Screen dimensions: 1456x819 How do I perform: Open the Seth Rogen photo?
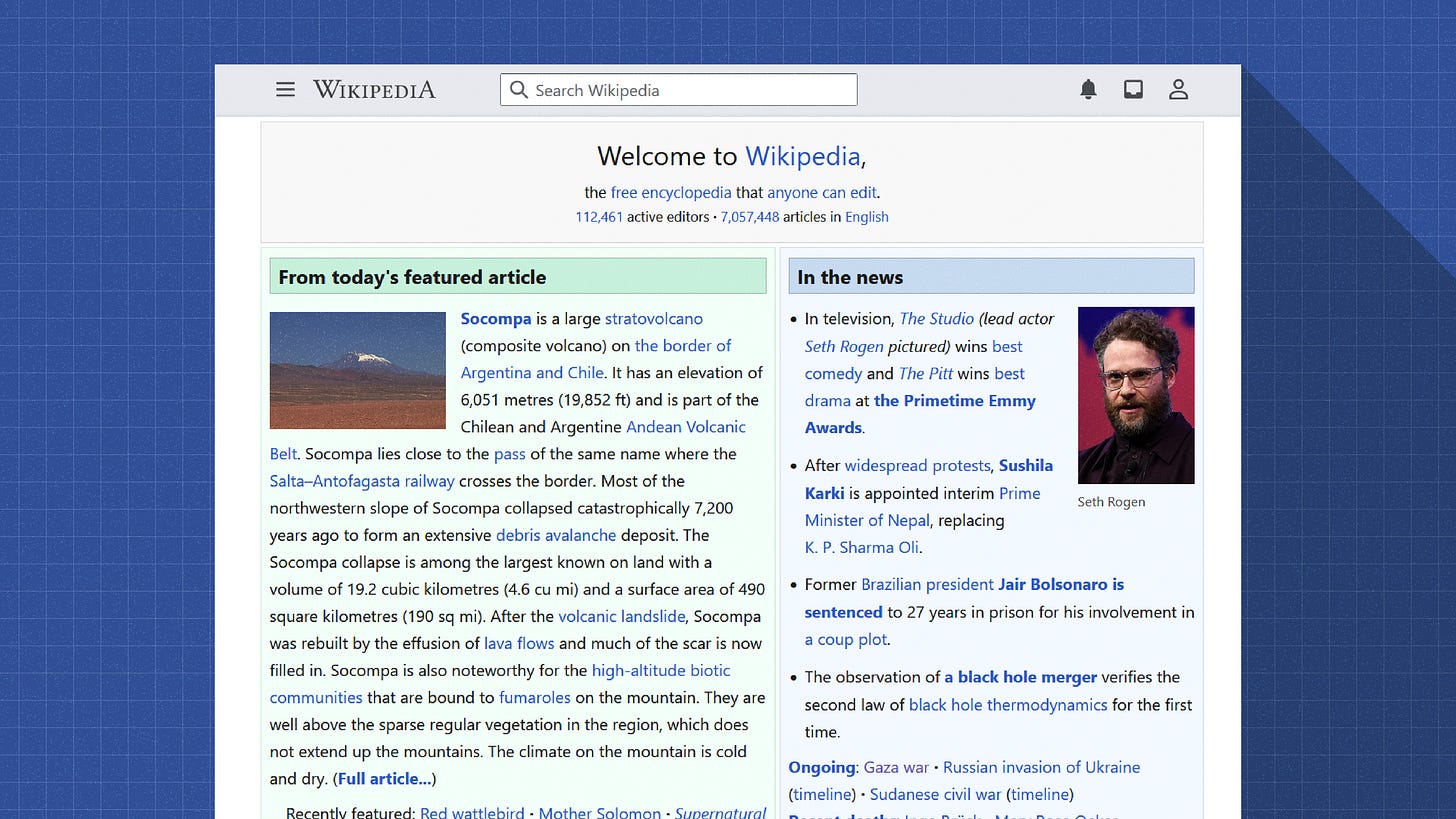(x=1135, y=395)
